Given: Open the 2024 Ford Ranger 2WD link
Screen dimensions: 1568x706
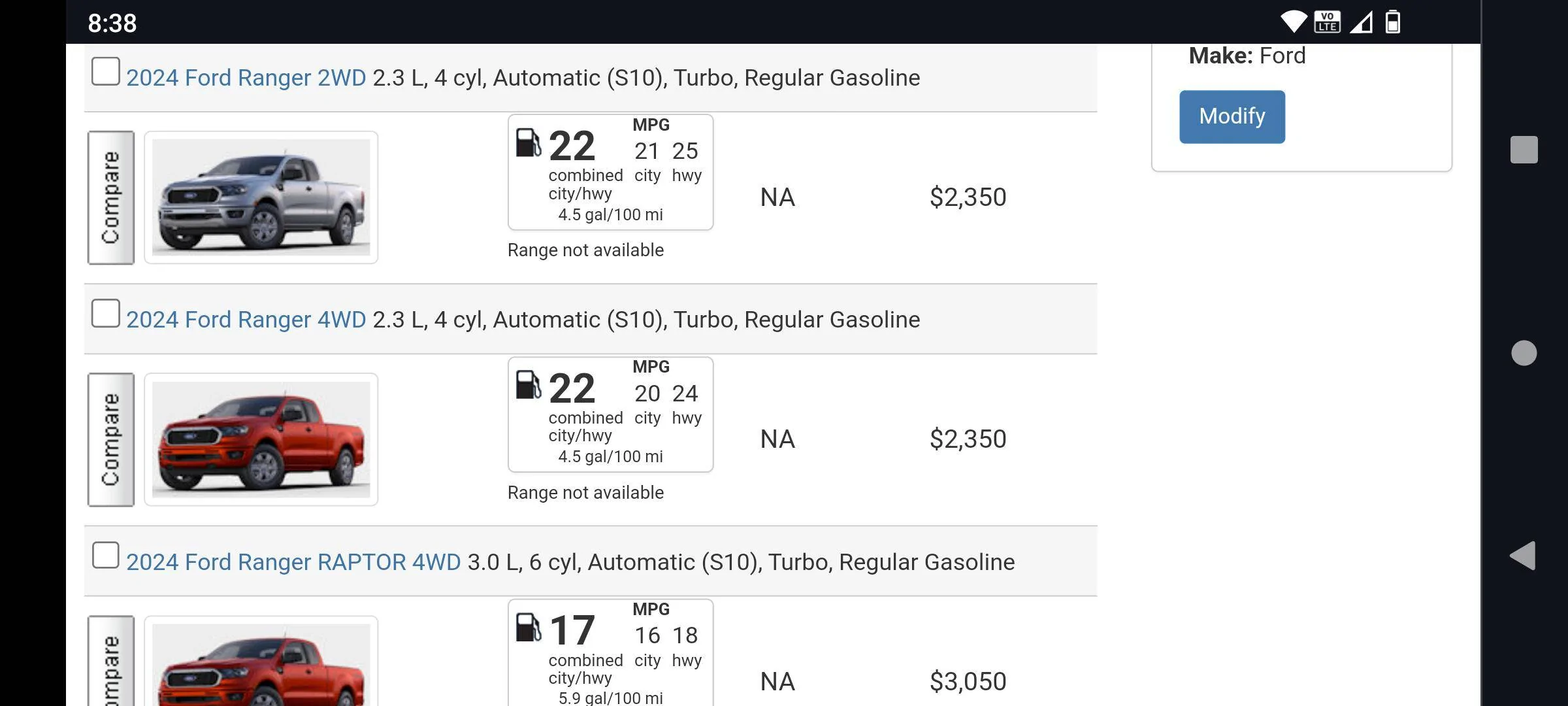Looking at the screenshot, I should [x=246, y=78].
